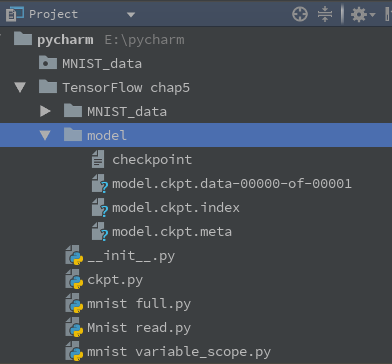392x364 pixels.
Task: Select the pycharm root project folder
Action: (x=65, y=40)
